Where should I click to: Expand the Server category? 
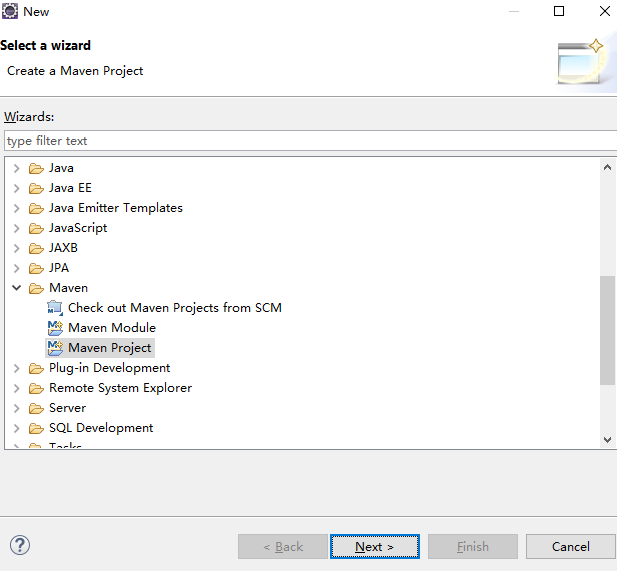(x=17, y=408)
